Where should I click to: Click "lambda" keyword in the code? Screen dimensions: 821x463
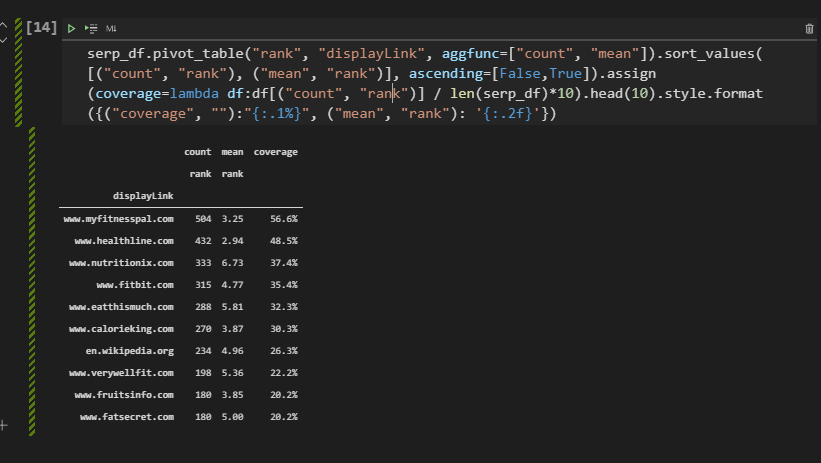(194, 94)
